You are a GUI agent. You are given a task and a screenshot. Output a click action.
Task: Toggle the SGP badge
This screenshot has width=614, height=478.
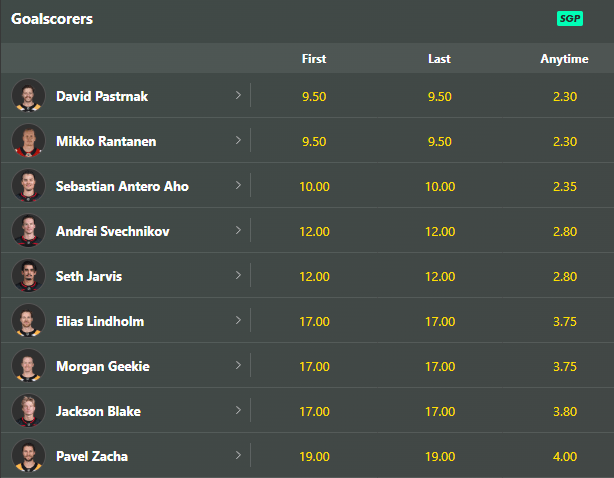coord(570,19)
